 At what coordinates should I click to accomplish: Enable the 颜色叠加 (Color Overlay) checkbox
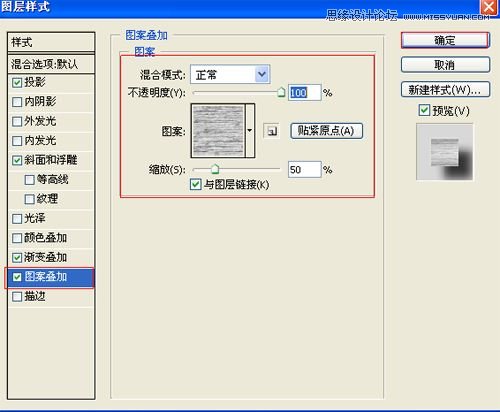tap(17, 238)
